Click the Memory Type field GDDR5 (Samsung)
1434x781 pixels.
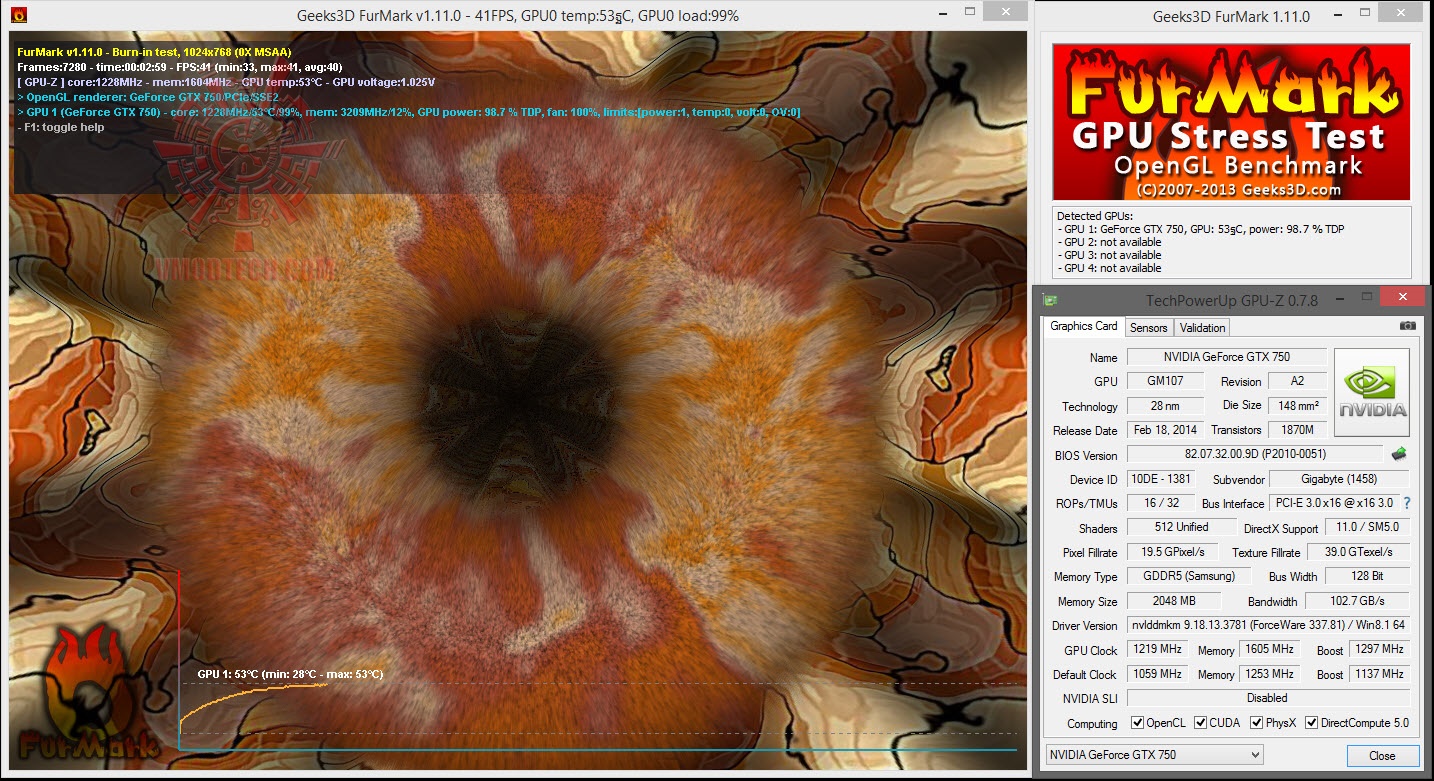tap(1188, 576)
